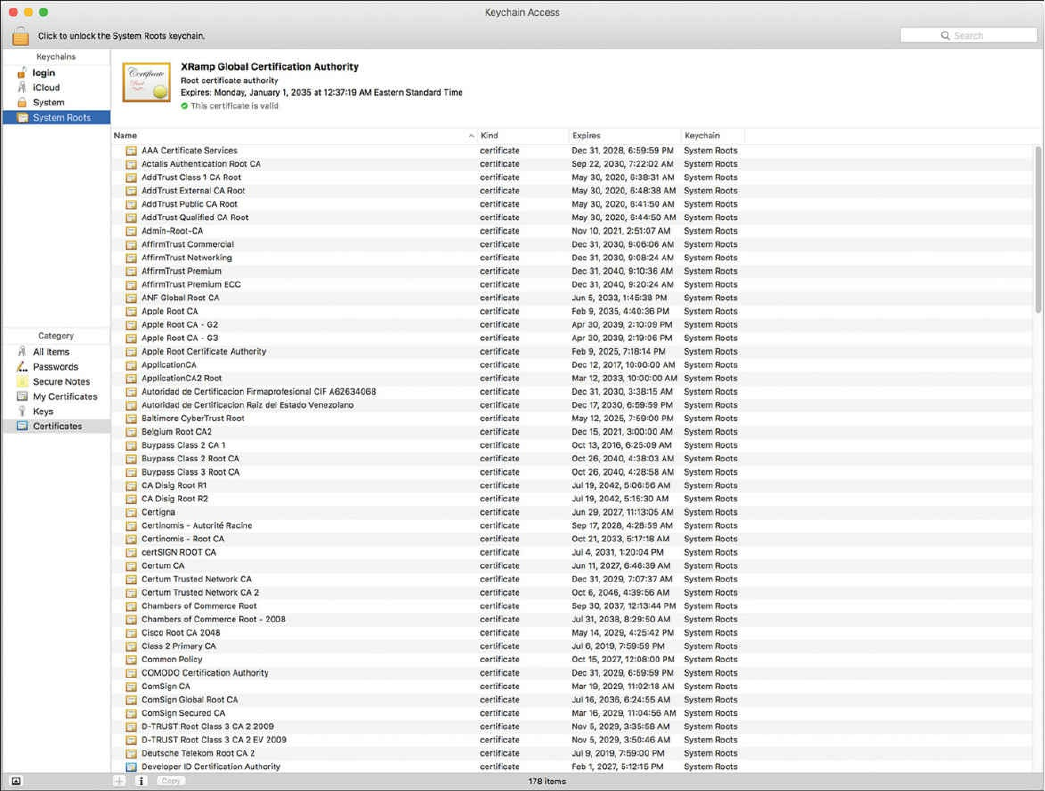Select Certinomis - Autorité Racine row
Viewport: 1045px width, 791px height.
point(573,526)
